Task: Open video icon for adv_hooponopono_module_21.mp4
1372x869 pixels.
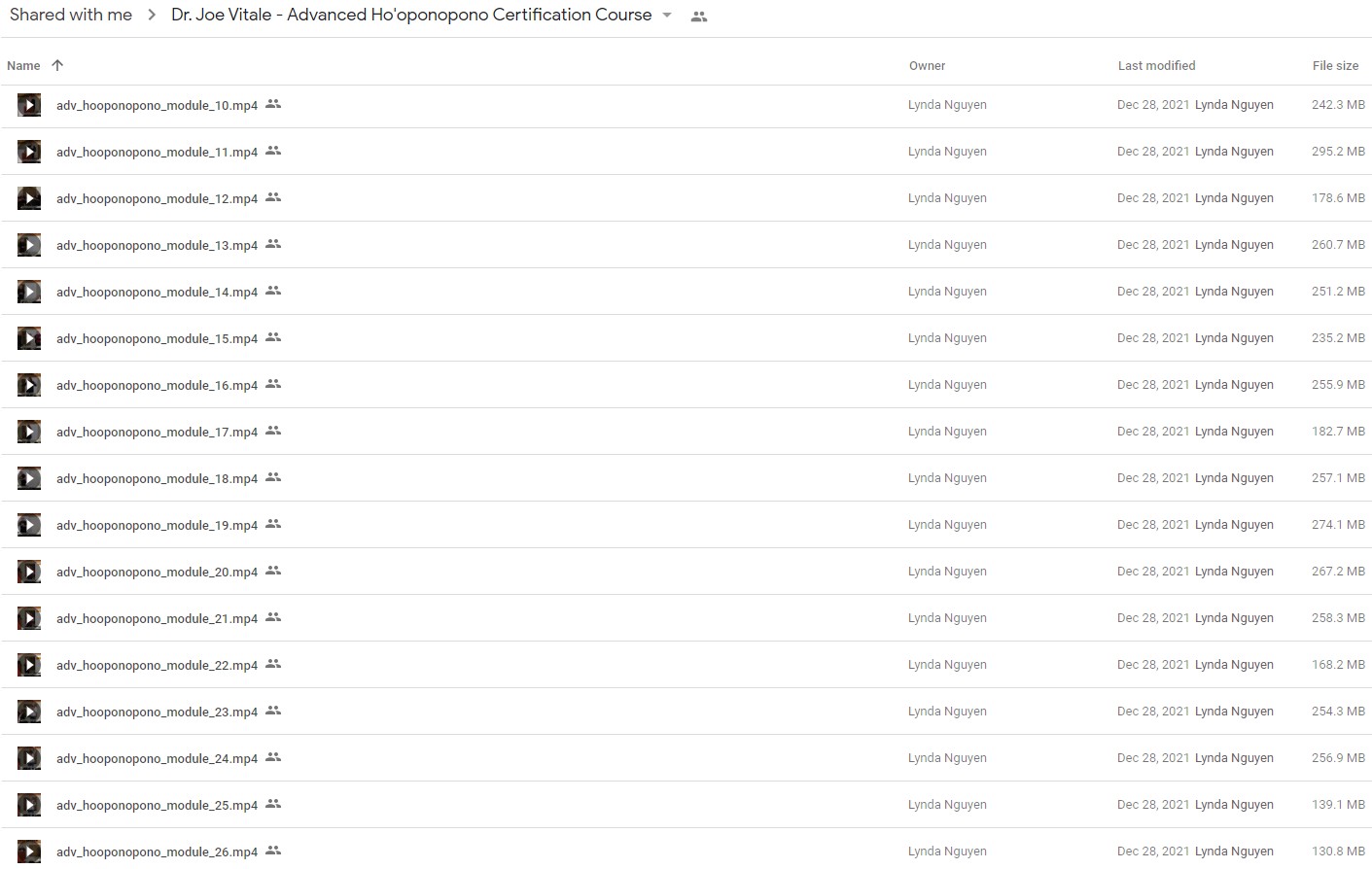Action: 29,618
